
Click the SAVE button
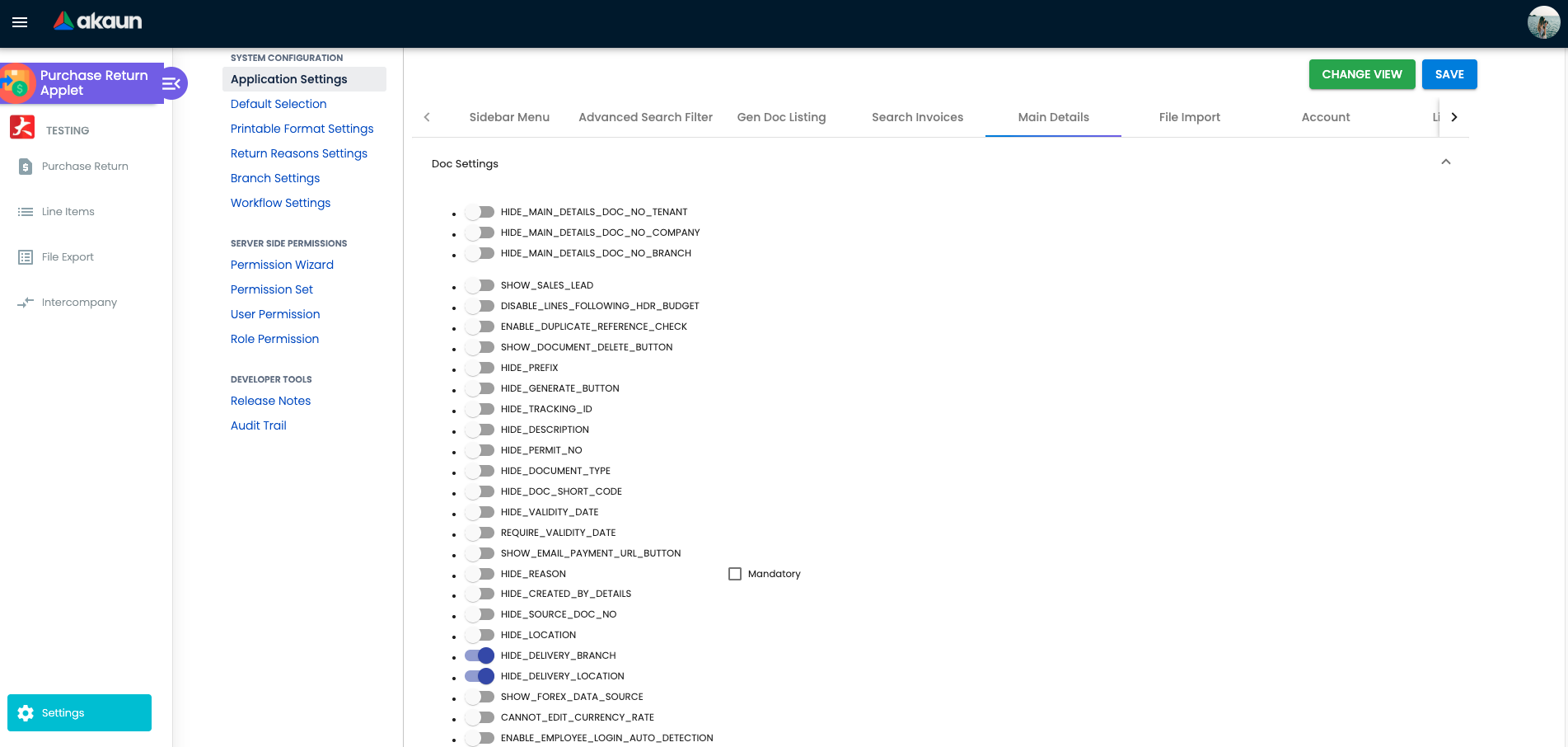click(1449, 74)
